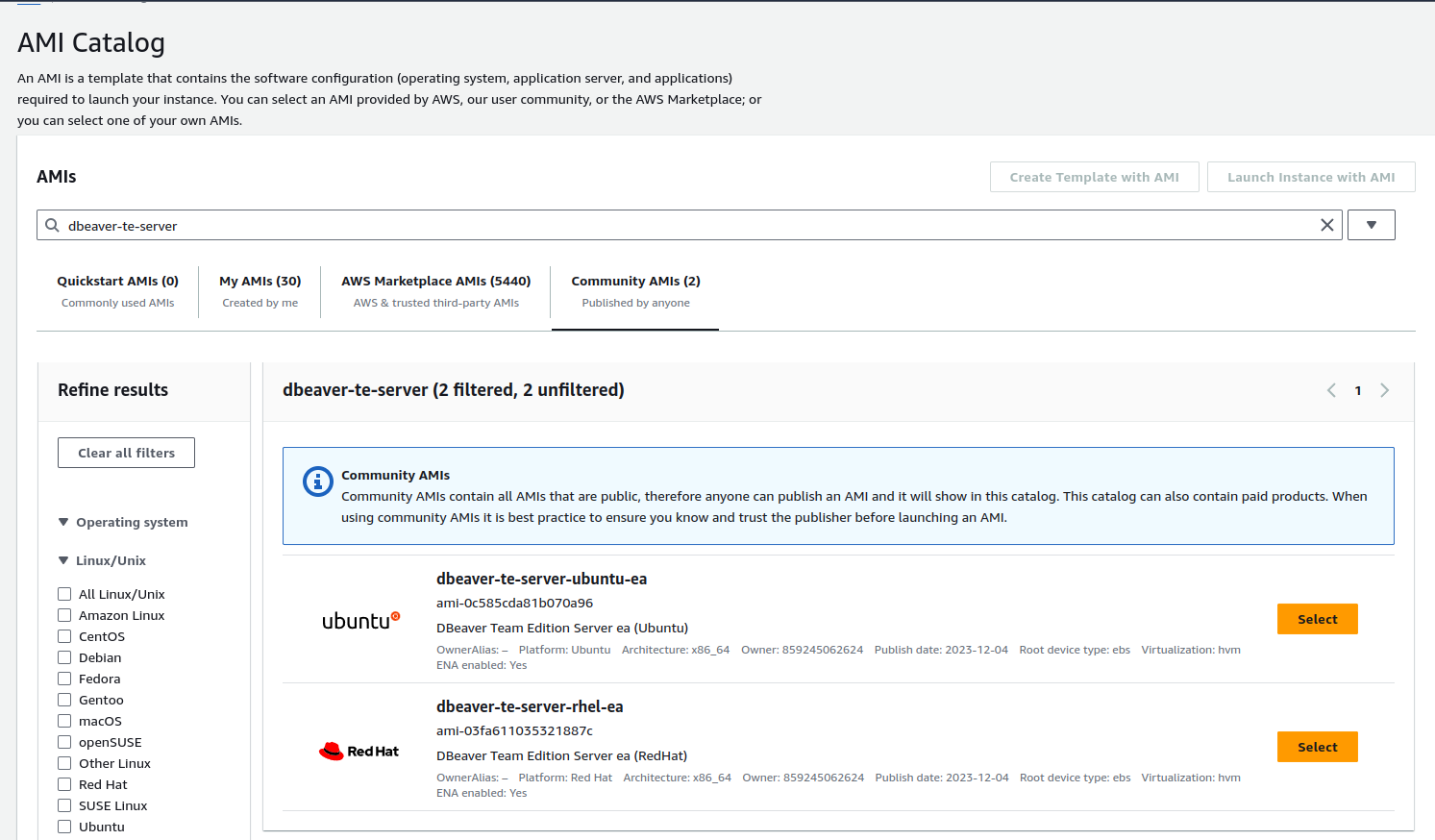Tick the Ubuntu filter checkbox
This screenshot has height=840, width=1435.
pos(64,827)
